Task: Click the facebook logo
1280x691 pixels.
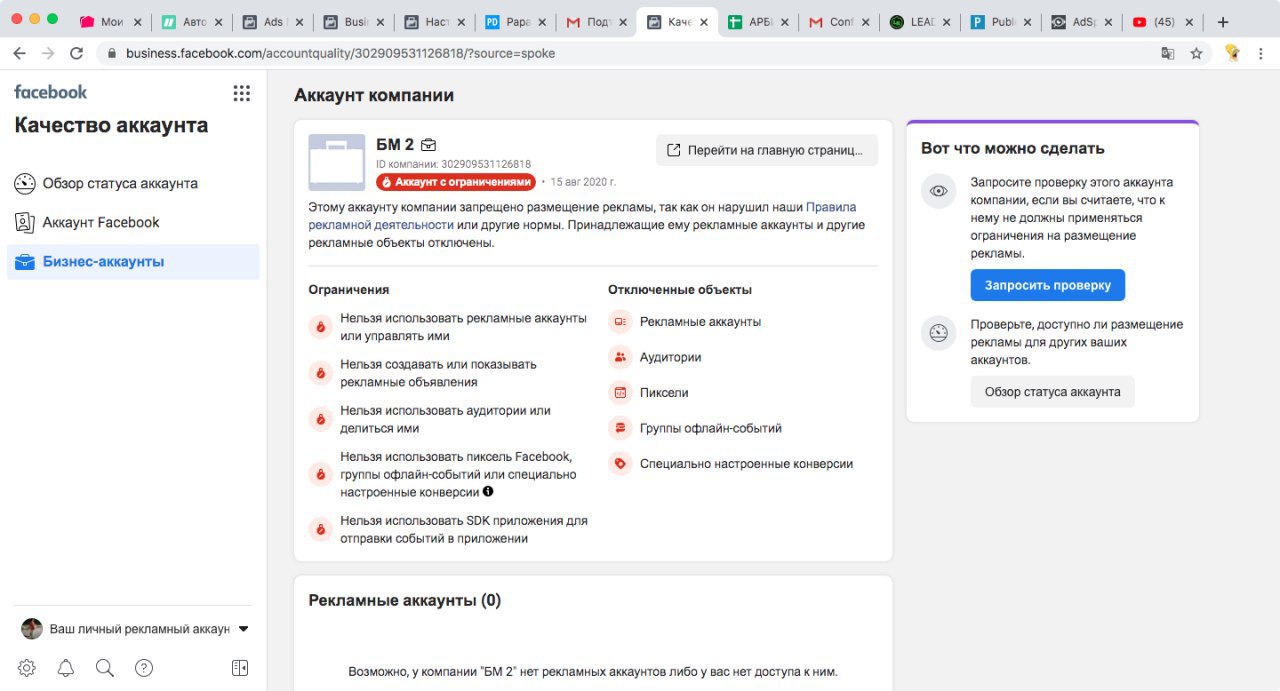Action: [51, 92]
